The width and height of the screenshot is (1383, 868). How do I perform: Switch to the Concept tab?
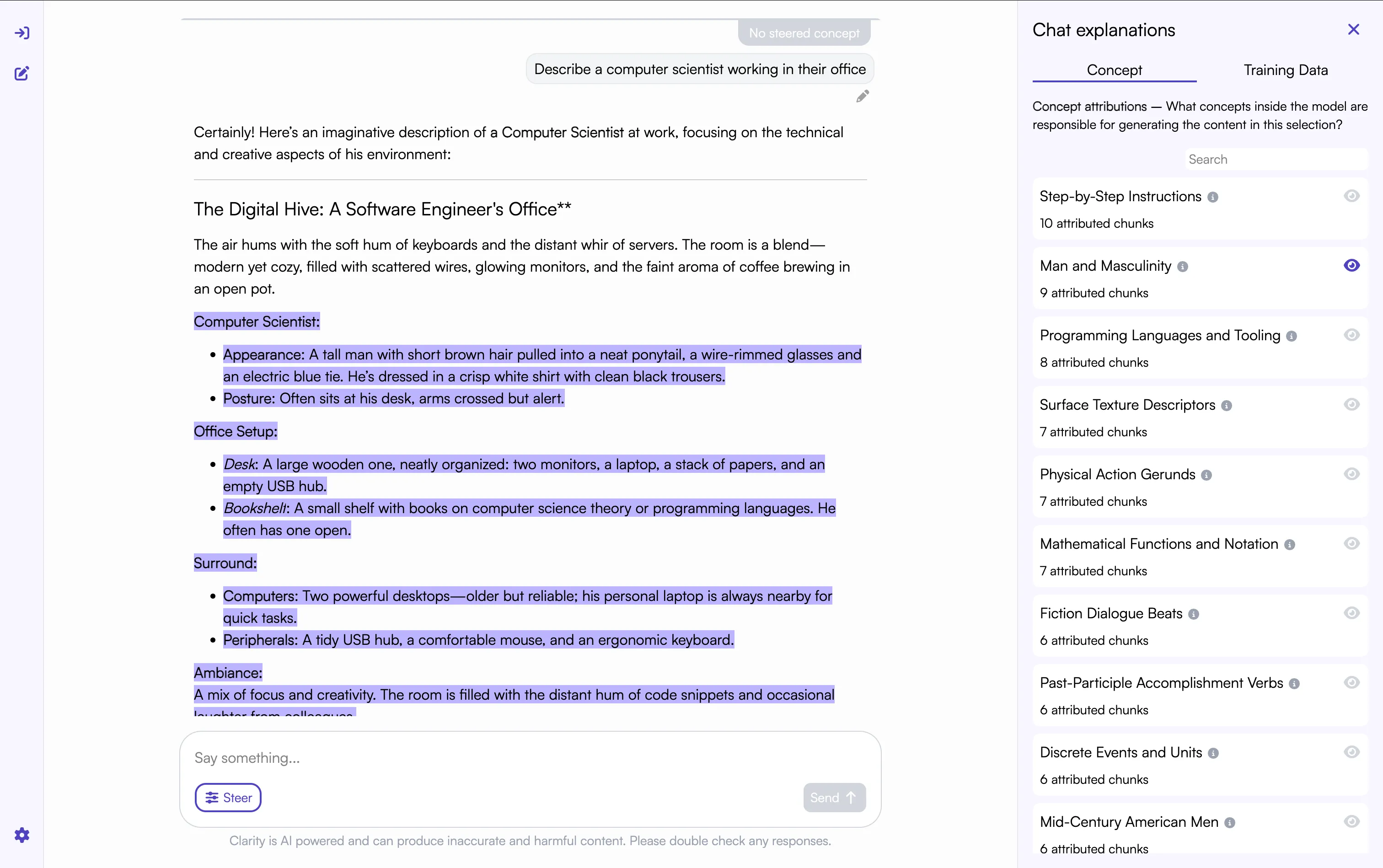click(x=1115, y=70)
